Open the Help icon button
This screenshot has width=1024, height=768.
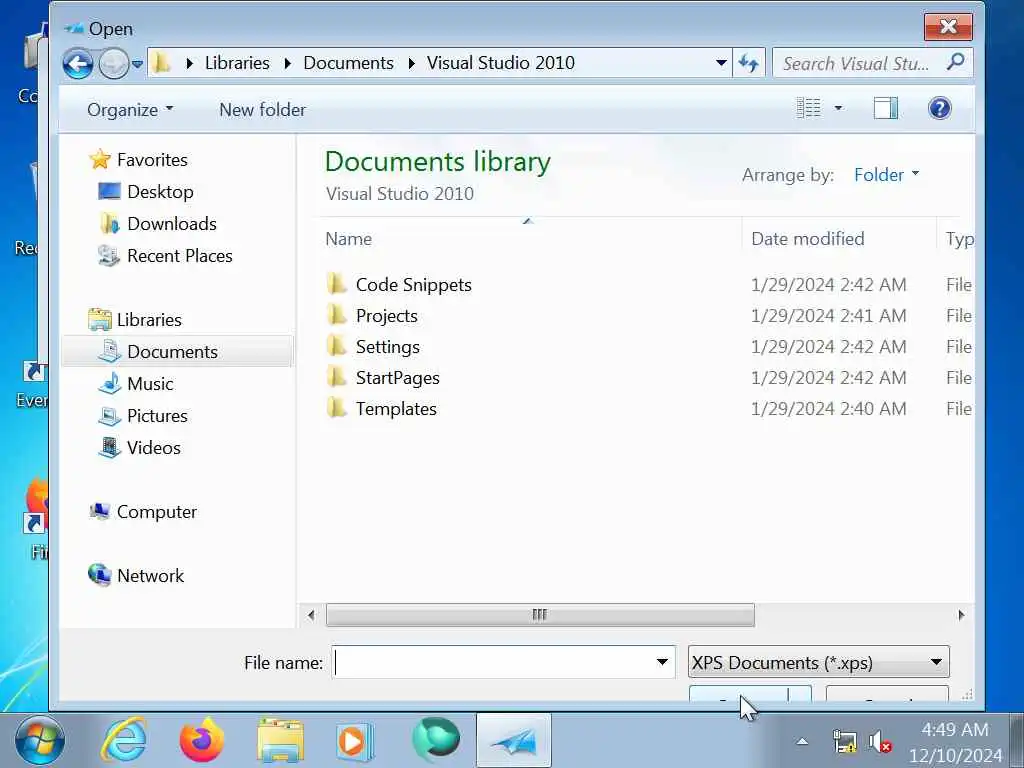[939, 108]
